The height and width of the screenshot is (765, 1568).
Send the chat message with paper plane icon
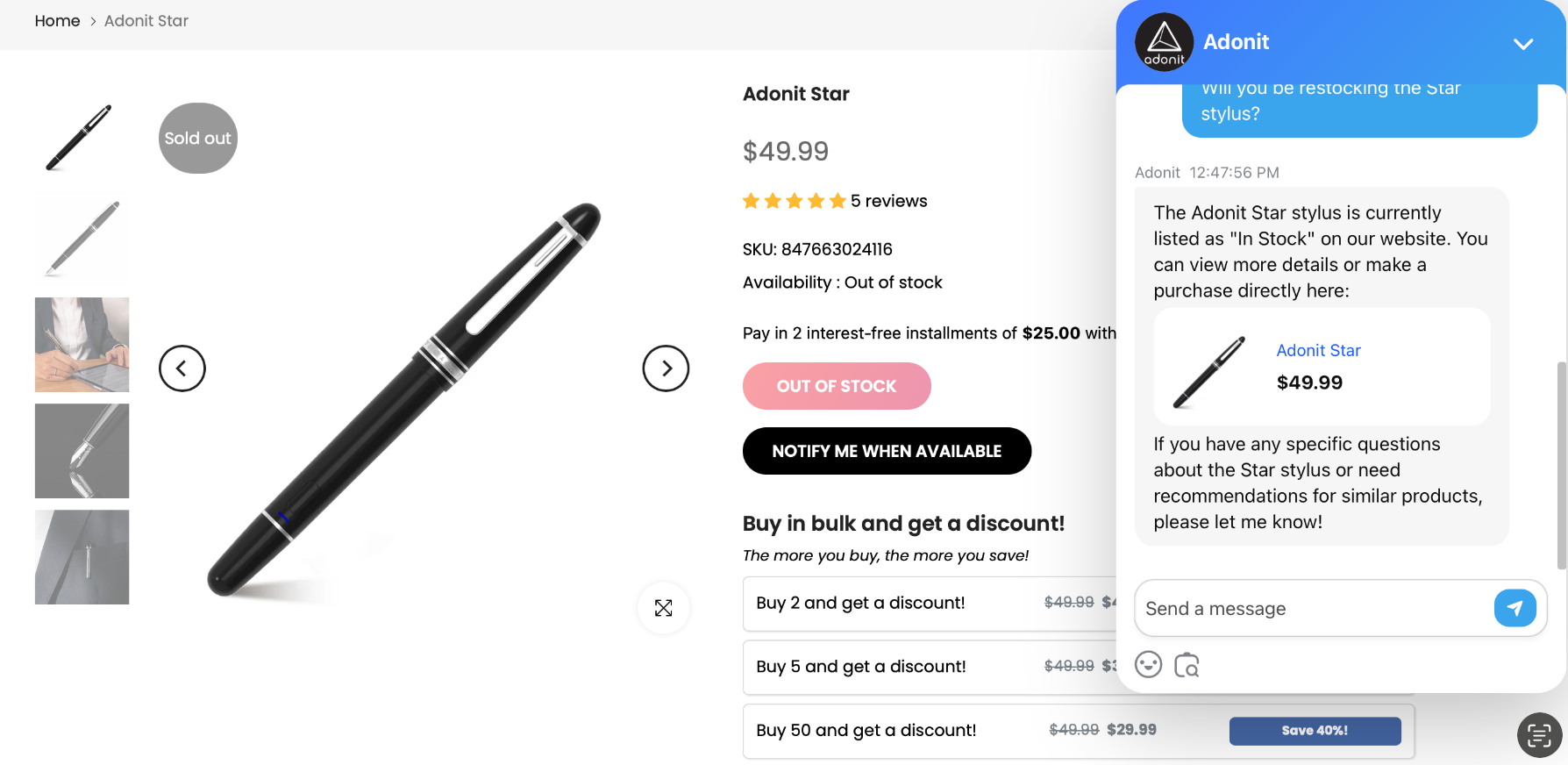(1515, 608)
